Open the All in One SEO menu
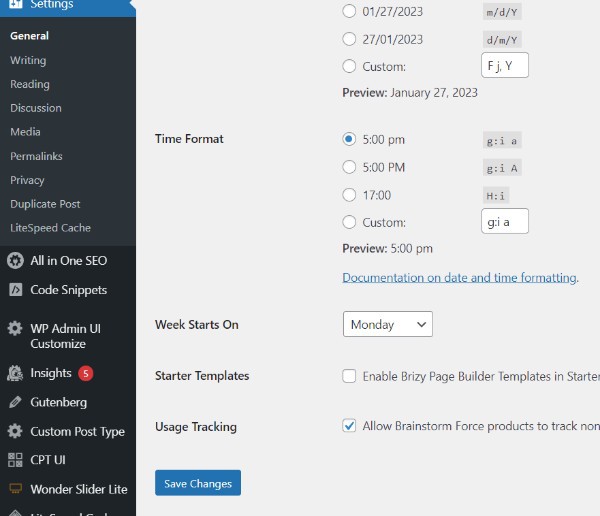The width and height of the screenshot is (600, 516). tap(68, 261)
